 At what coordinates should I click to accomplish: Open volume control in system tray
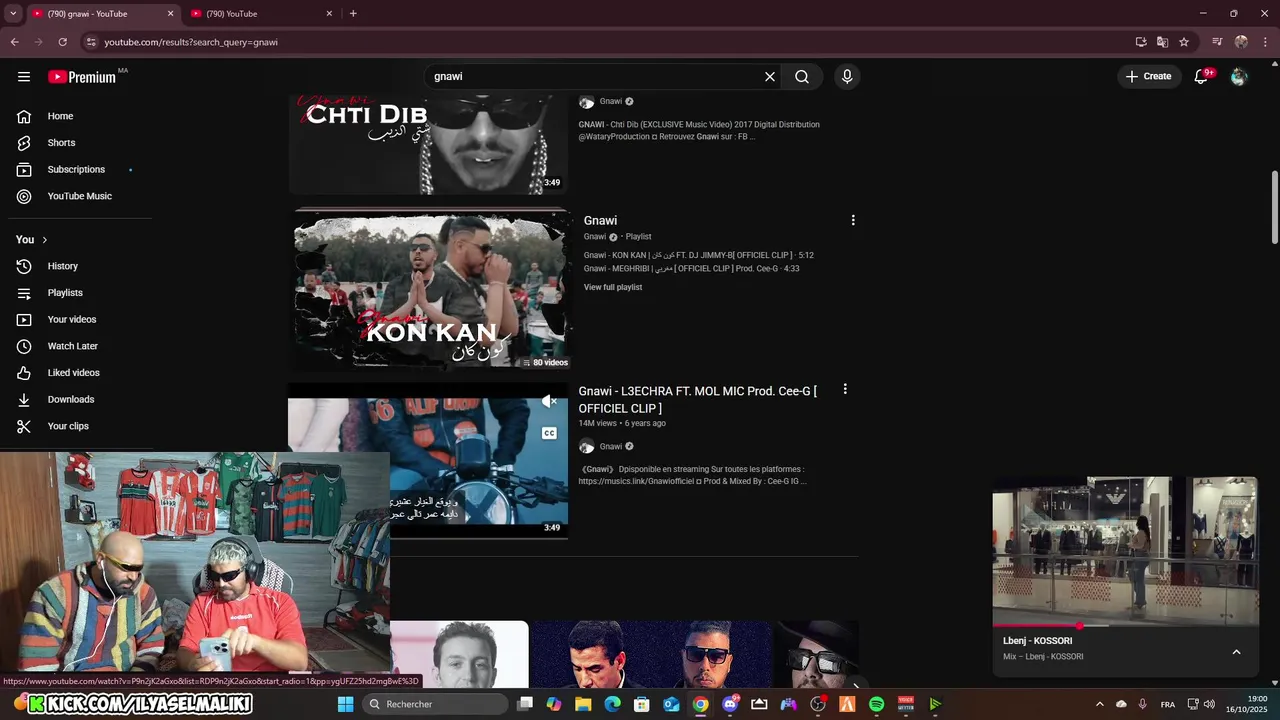click(1209, 704)
